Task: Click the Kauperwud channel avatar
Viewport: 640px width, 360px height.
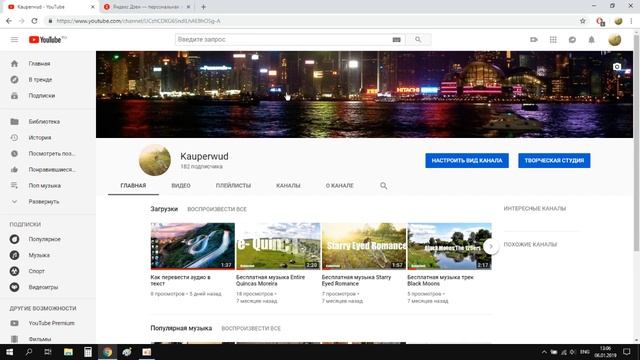Action: point(155,160)
